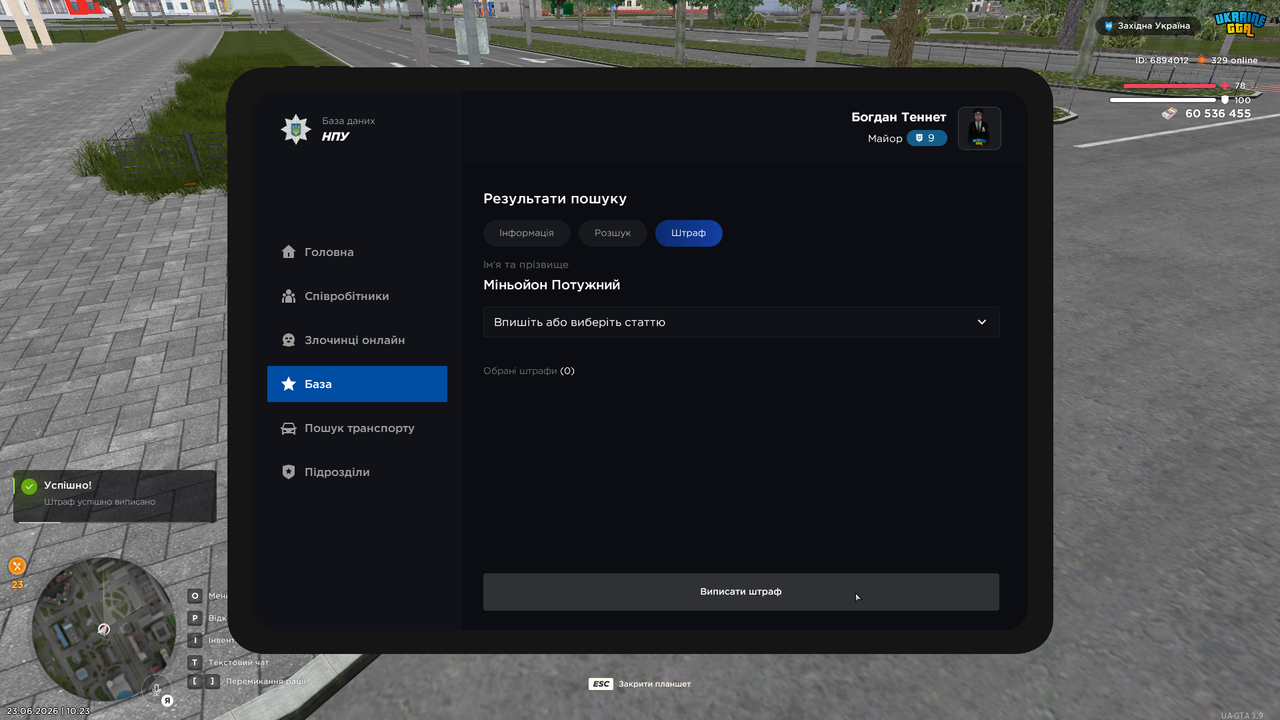Click the red health cross icon
This screenshot has height=720, width=1280.
point(1225,86)
